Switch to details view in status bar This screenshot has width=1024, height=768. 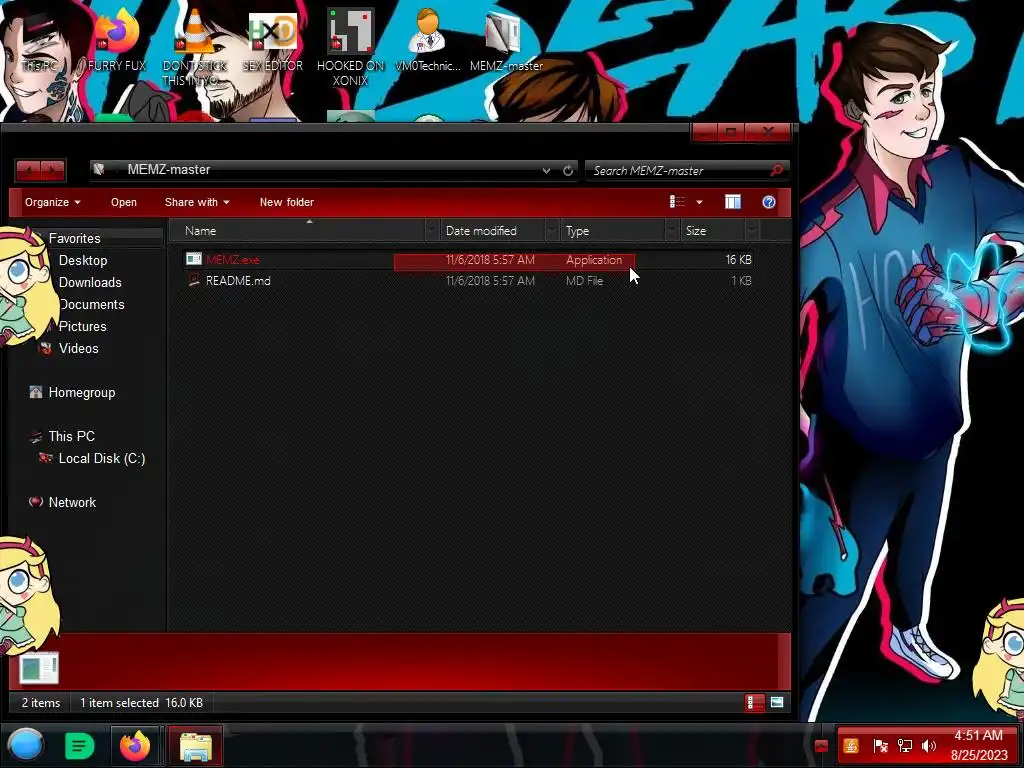pyautogui.click(x=754, y=703)
